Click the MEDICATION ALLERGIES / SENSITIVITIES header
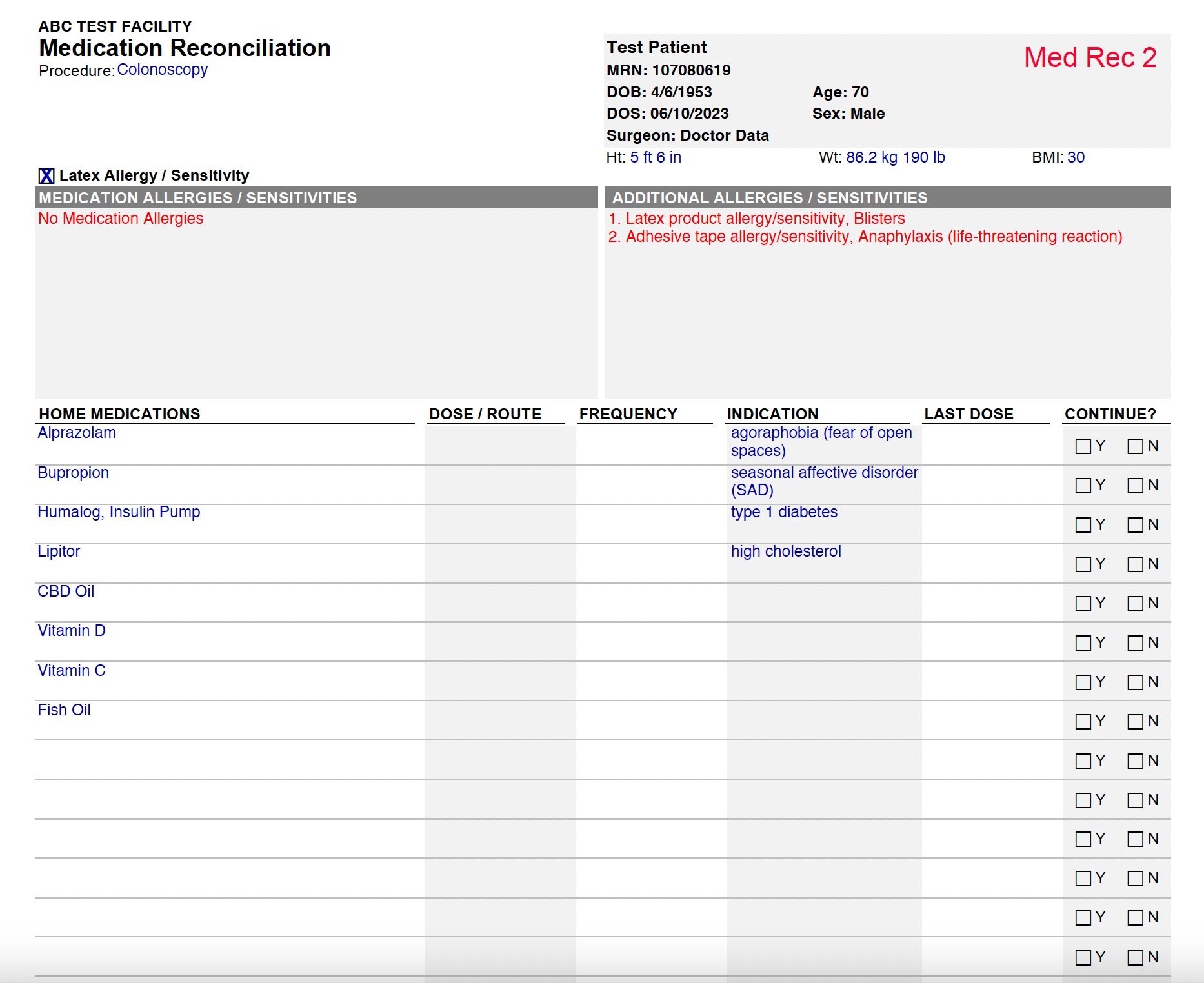Viewport: 1204px width, 983px height. click(x=316, y=197)
